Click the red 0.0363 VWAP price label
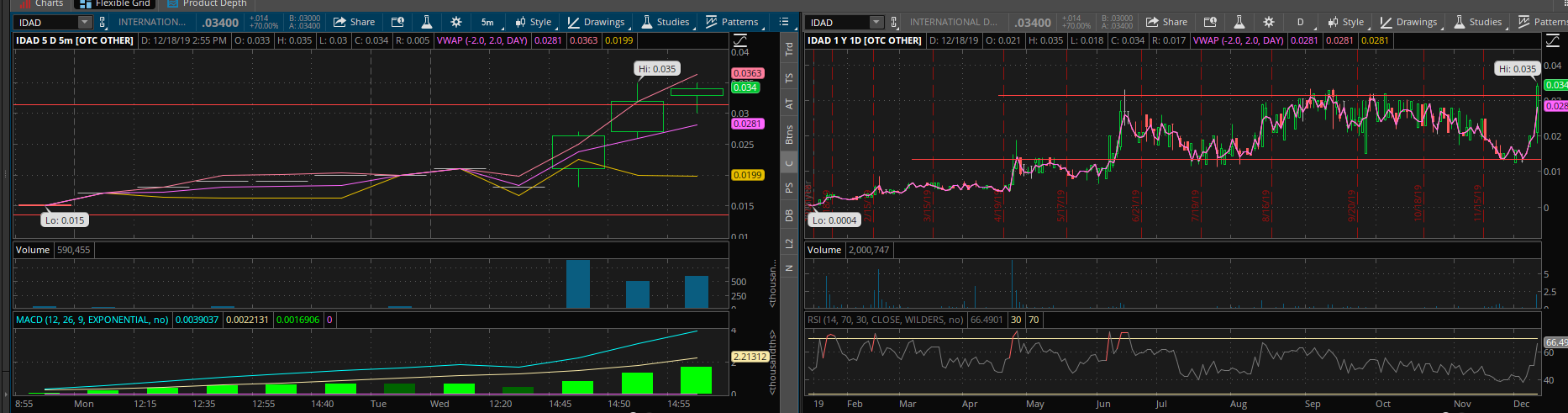Image resolution: width=1568 pixels, height=413 pixels. point(747,73)
